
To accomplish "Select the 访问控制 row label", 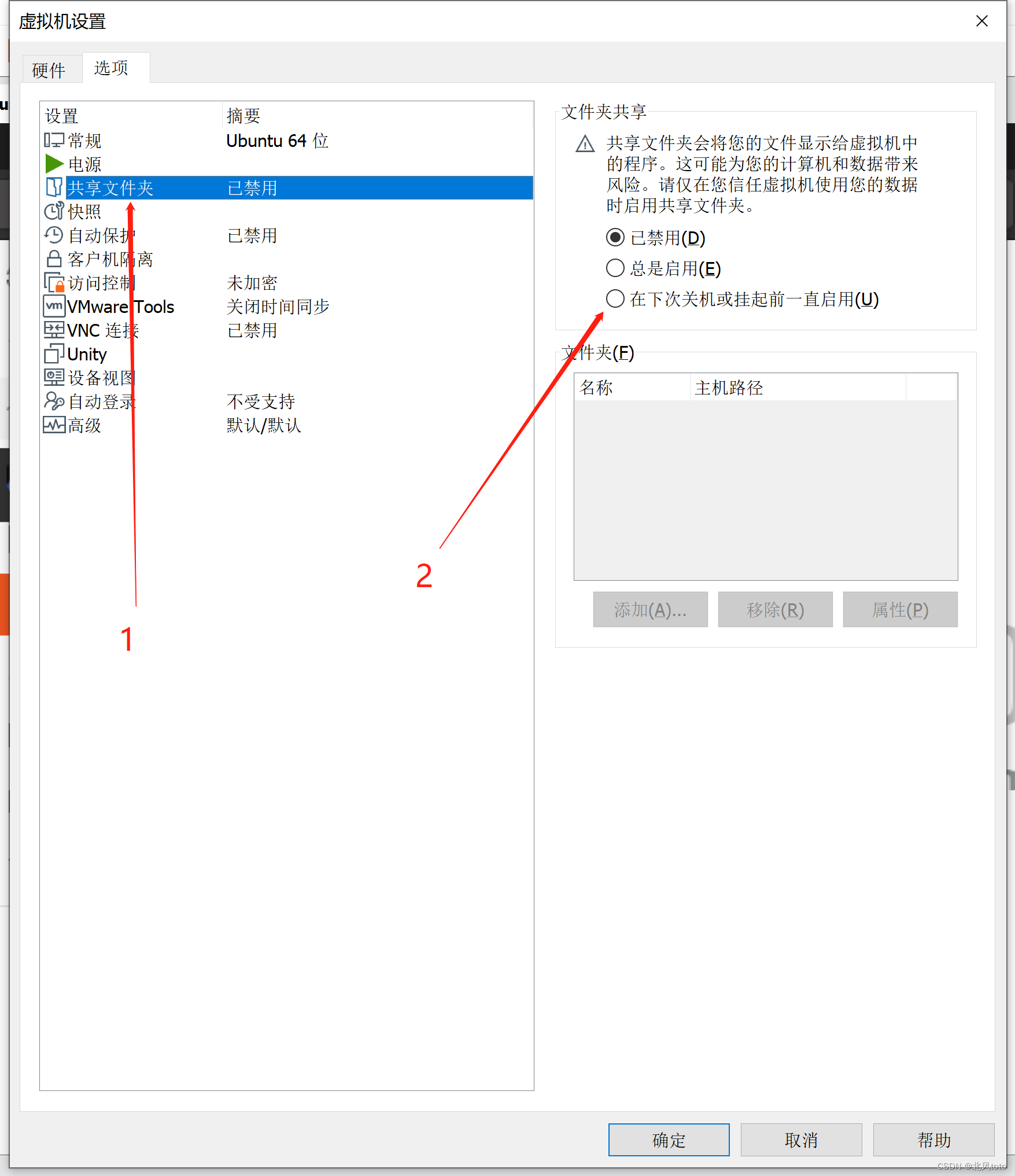I will tap(102, 283).
